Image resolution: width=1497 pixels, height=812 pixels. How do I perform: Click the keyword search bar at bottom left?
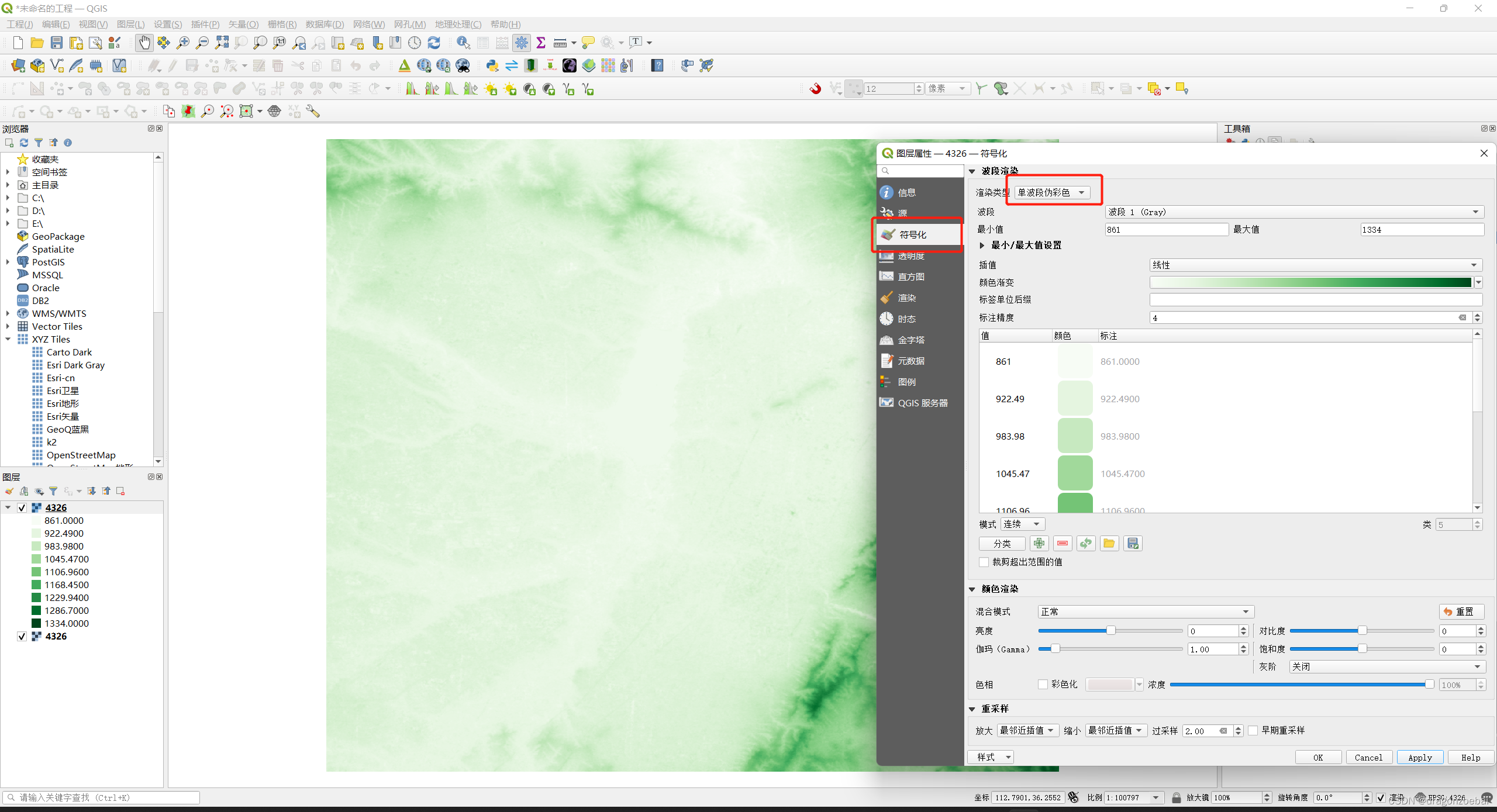tap(99, 797)
